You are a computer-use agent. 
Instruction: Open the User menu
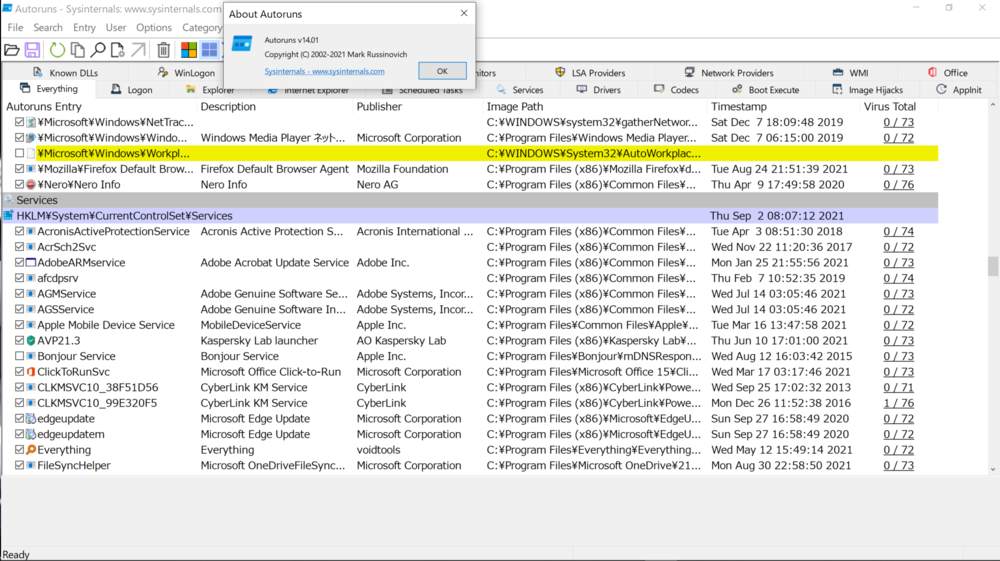pyautogui.click(x=115, y=27)
